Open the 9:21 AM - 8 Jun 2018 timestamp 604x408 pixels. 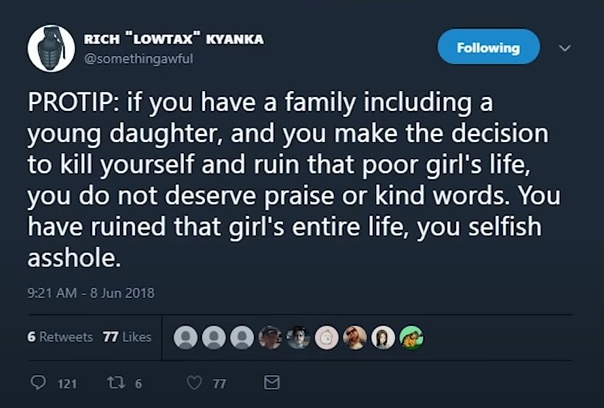coord(91,293)
